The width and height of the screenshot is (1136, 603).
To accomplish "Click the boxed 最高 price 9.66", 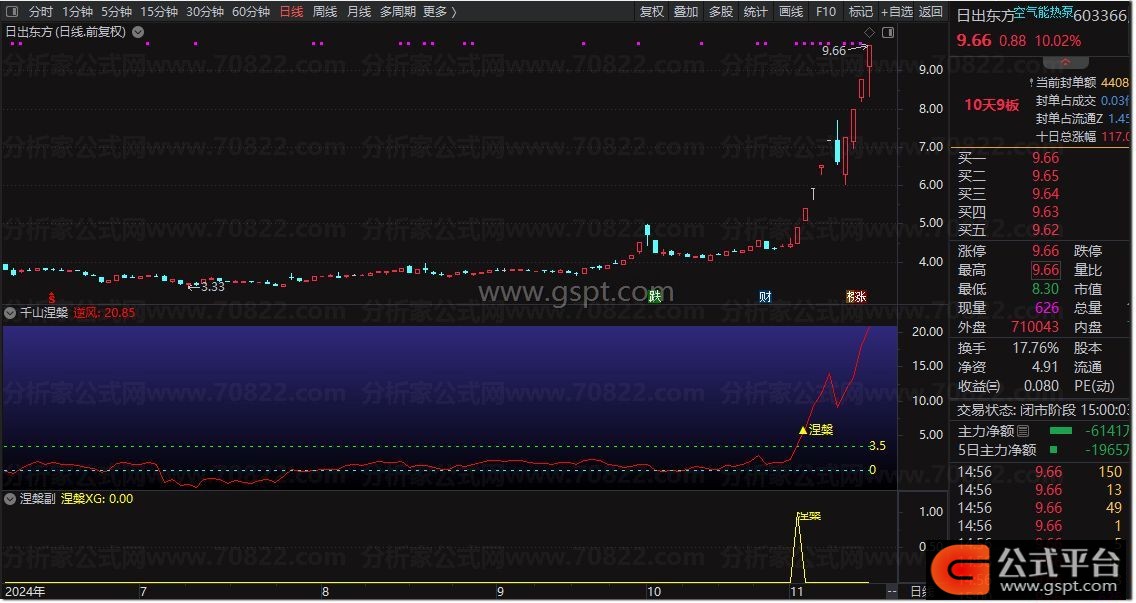I will point(1045,270).
